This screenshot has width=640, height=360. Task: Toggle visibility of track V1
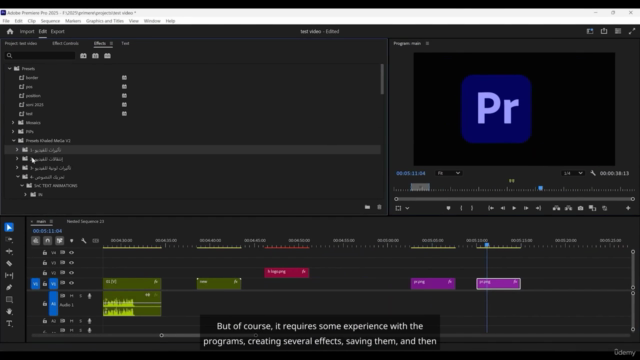(71, 283)
